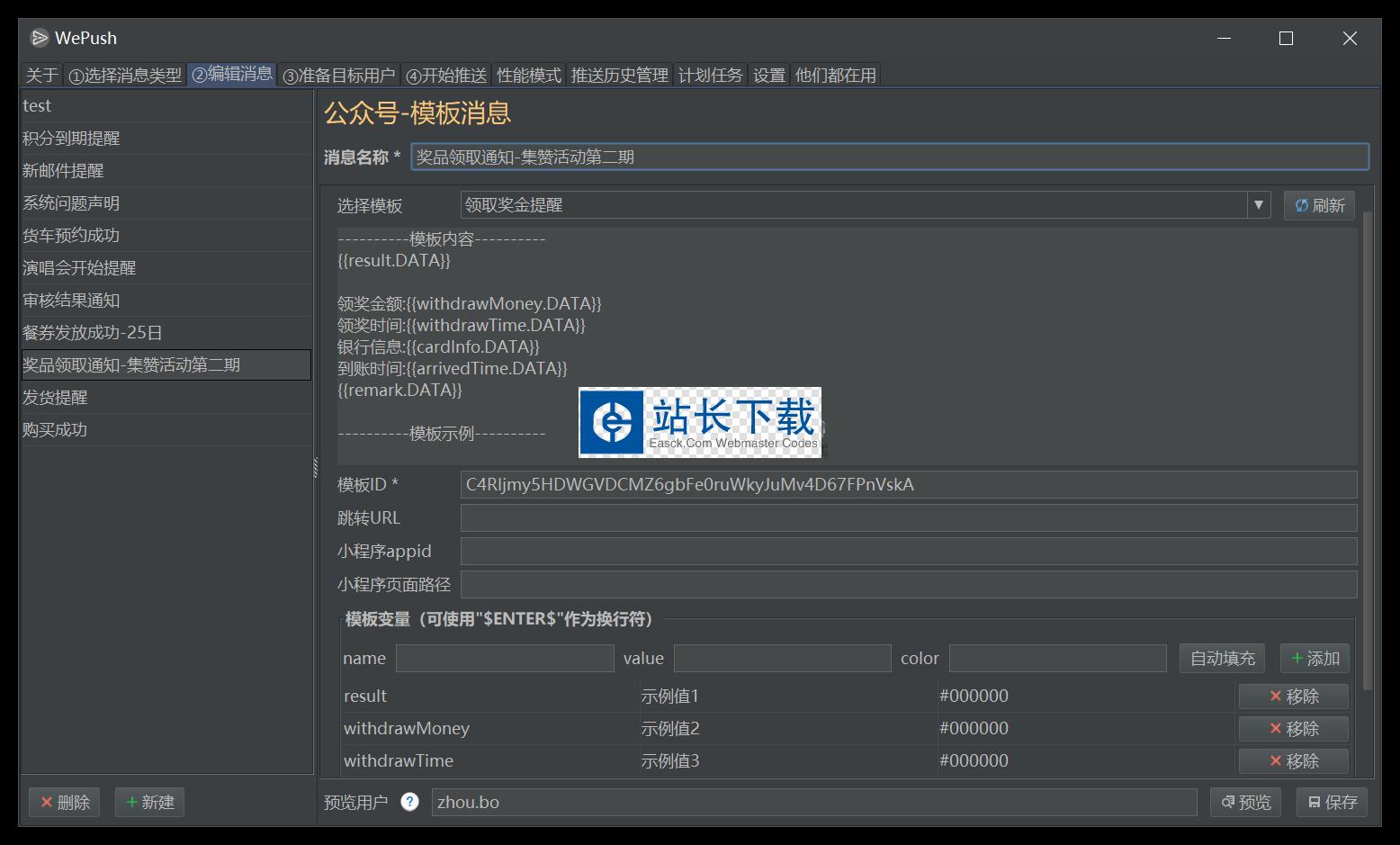Click the 跳转URL input field

click(908, 518)
